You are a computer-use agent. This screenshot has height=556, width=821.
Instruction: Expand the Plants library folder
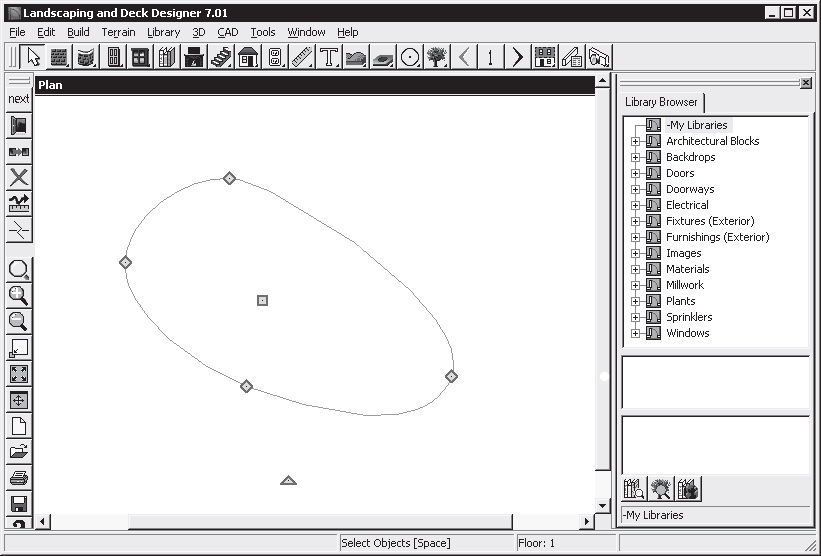click(635, 301)
